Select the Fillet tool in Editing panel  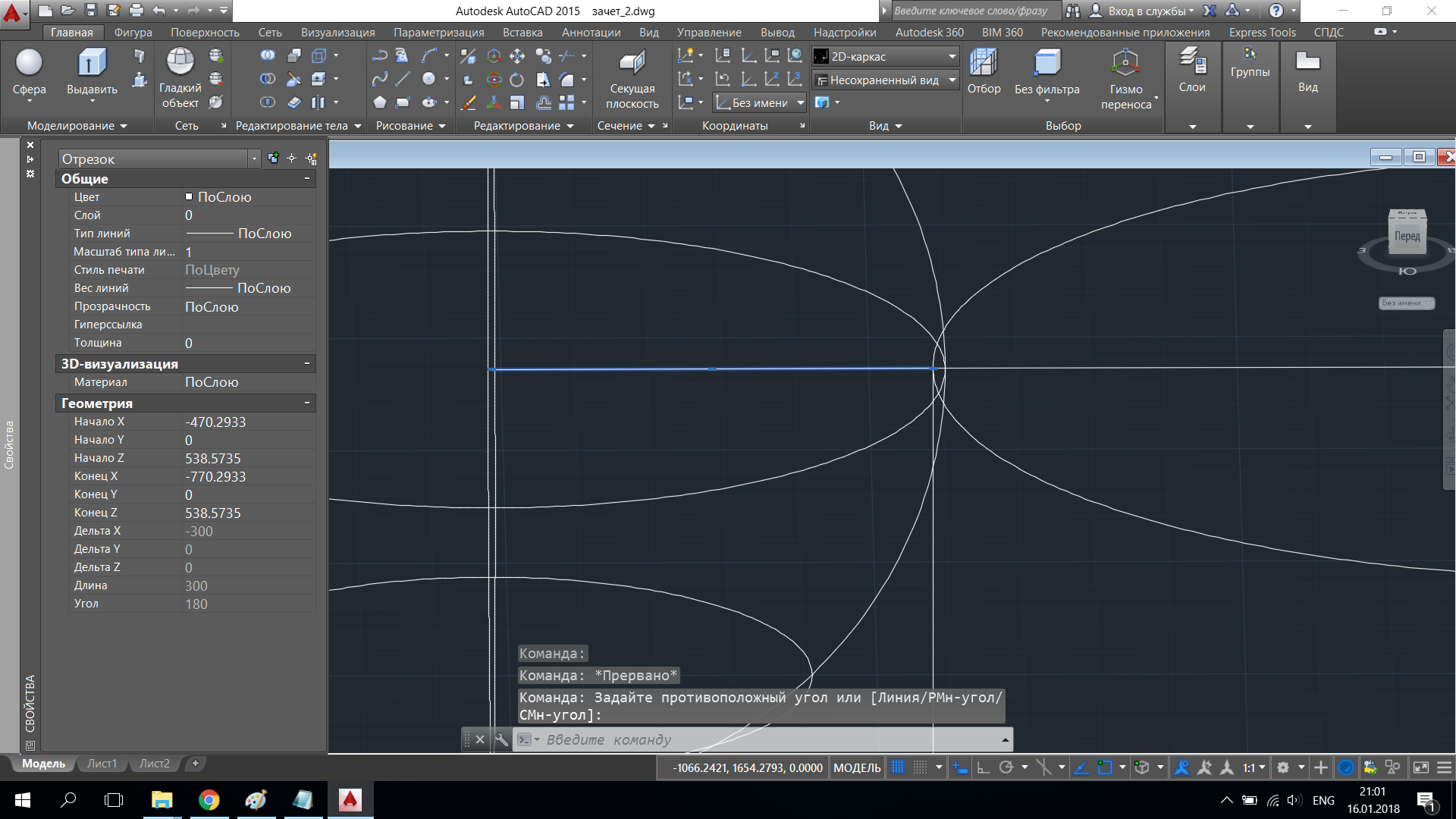[x=566, y=79]
